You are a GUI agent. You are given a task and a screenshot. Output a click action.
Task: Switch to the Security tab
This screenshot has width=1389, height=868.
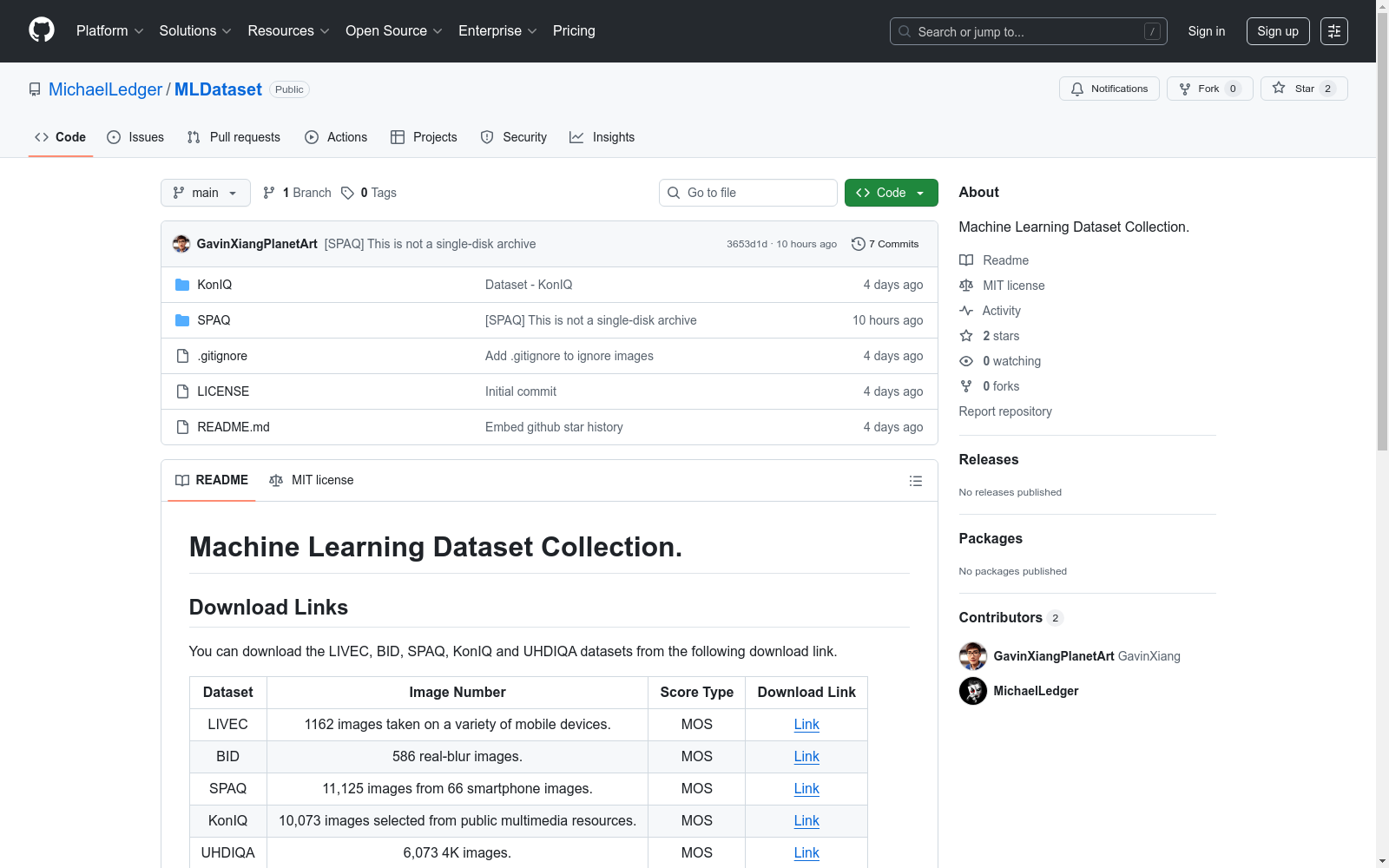point(514,137)
